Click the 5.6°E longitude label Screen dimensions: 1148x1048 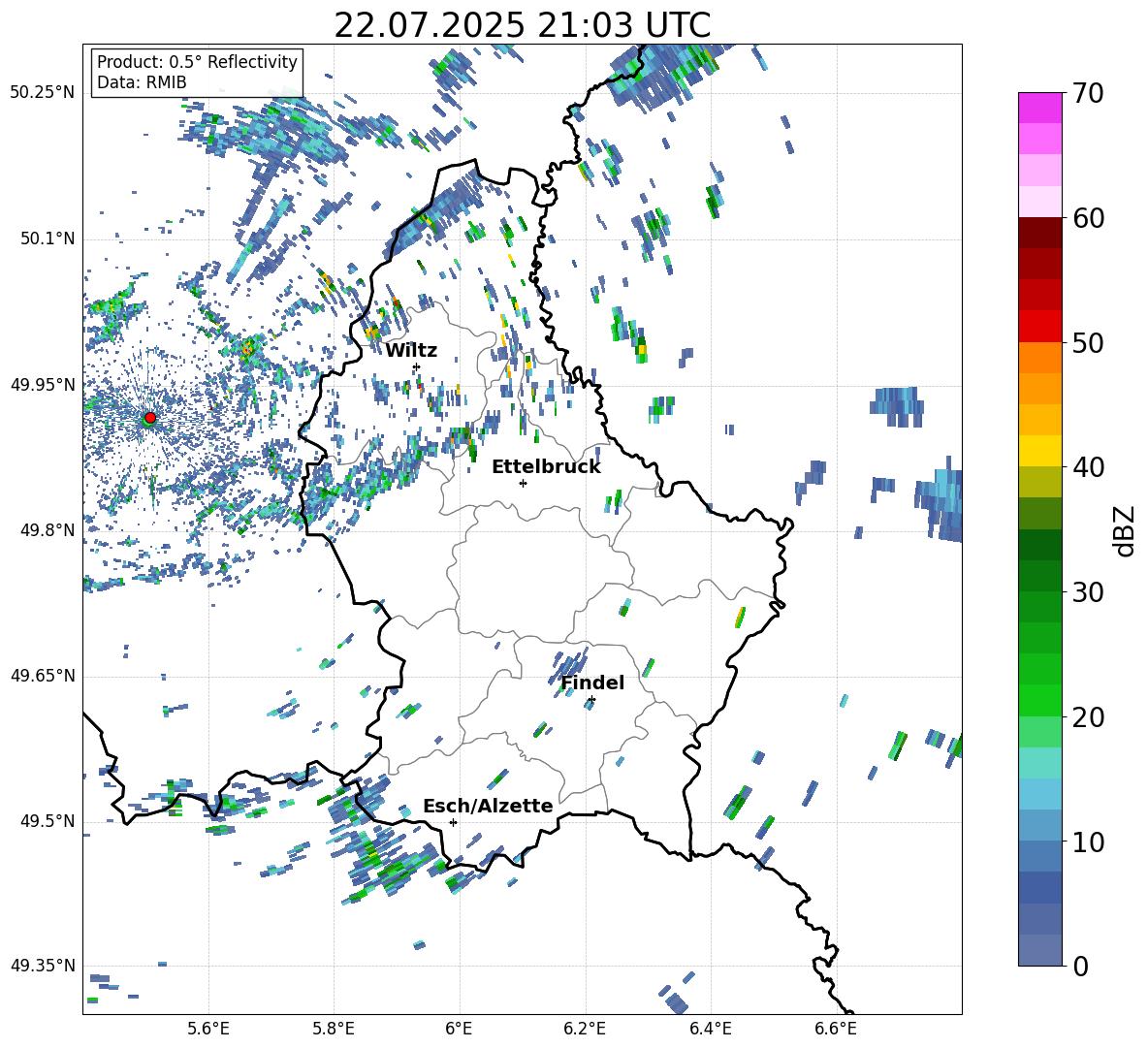[208, 1029]
